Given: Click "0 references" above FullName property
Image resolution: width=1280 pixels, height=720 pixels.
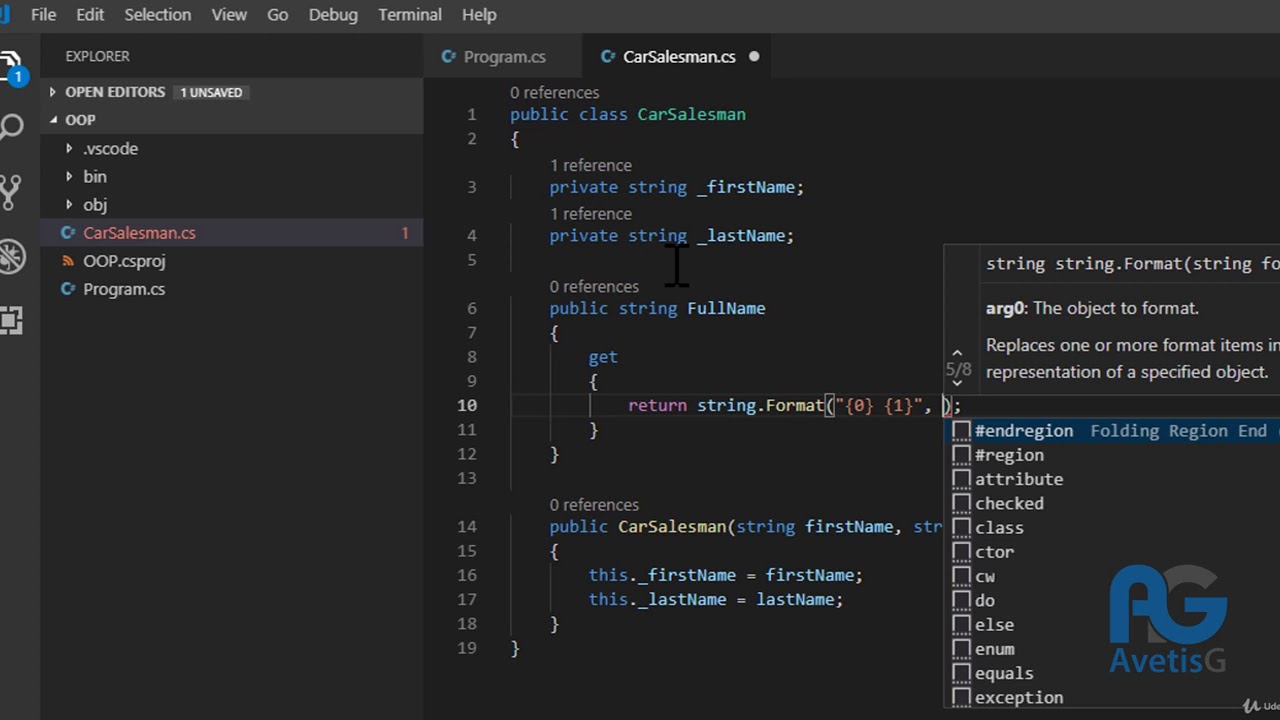Looking at the screenshot, I should pyautogui.click(x=594, y=287).
